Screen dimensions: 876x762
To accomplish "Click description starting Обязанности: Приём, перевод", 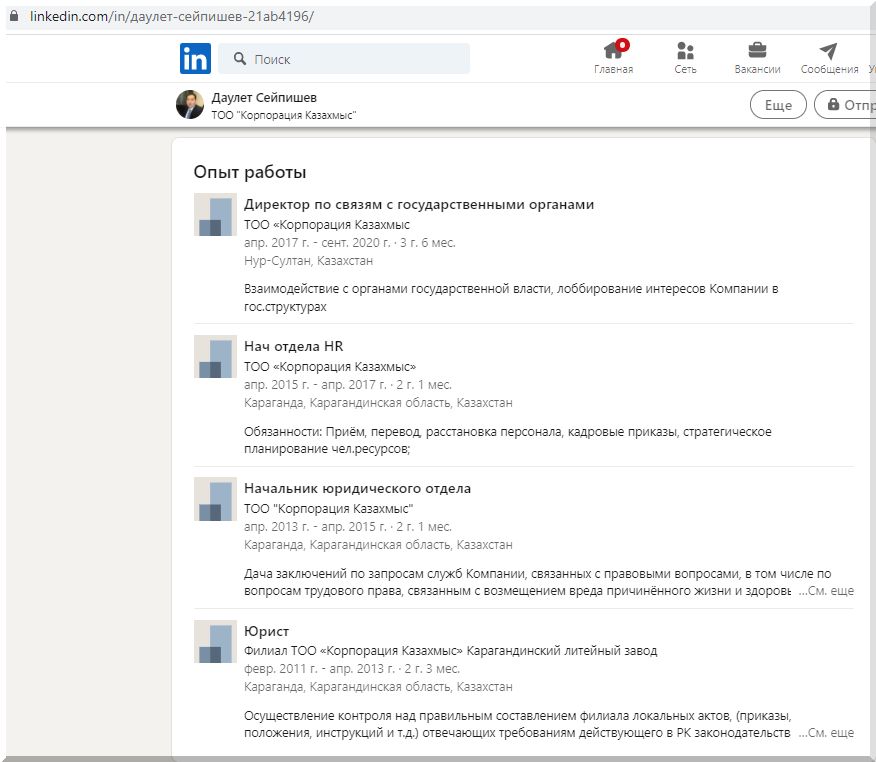I will pos(507,440).
